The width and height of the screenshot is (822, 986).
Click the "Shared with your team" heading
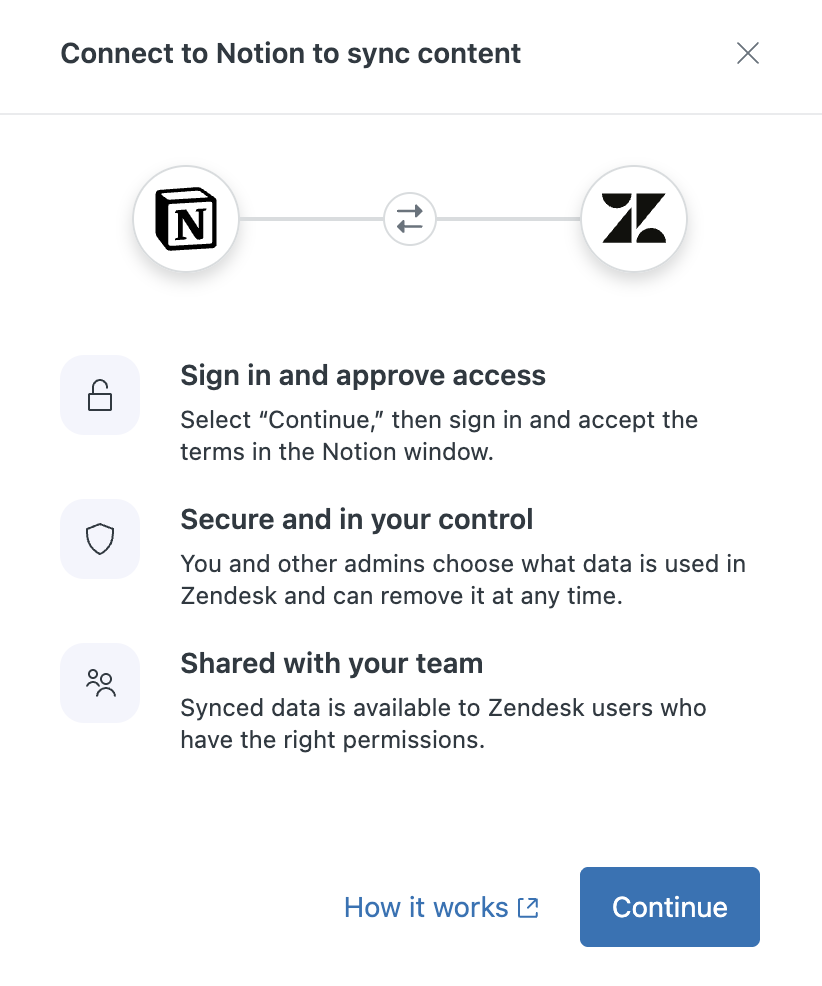pos(332,663)
